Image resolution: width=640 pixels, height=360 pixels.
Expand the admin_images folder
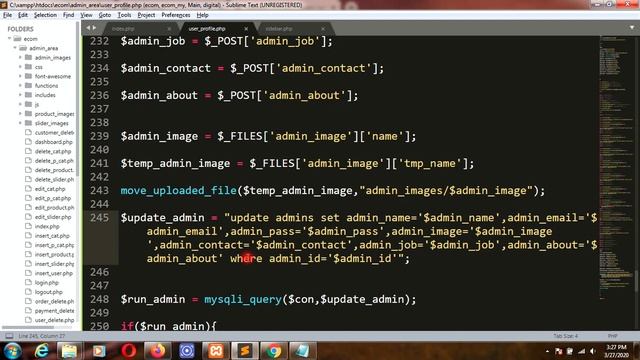click(x=20, y=58)
